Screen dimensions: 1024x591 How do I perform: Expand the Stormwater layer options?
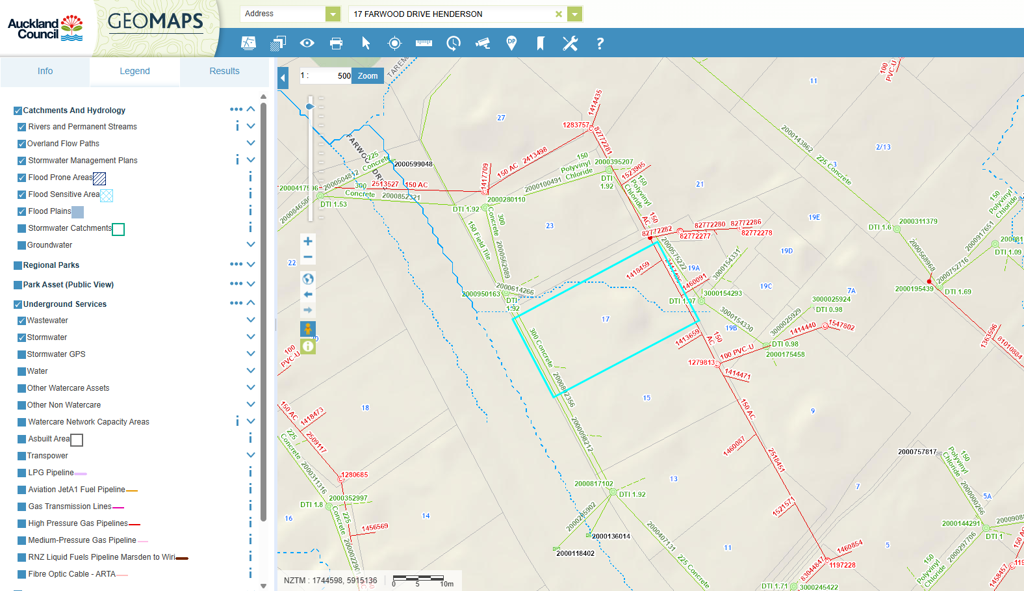click(251, 338)
